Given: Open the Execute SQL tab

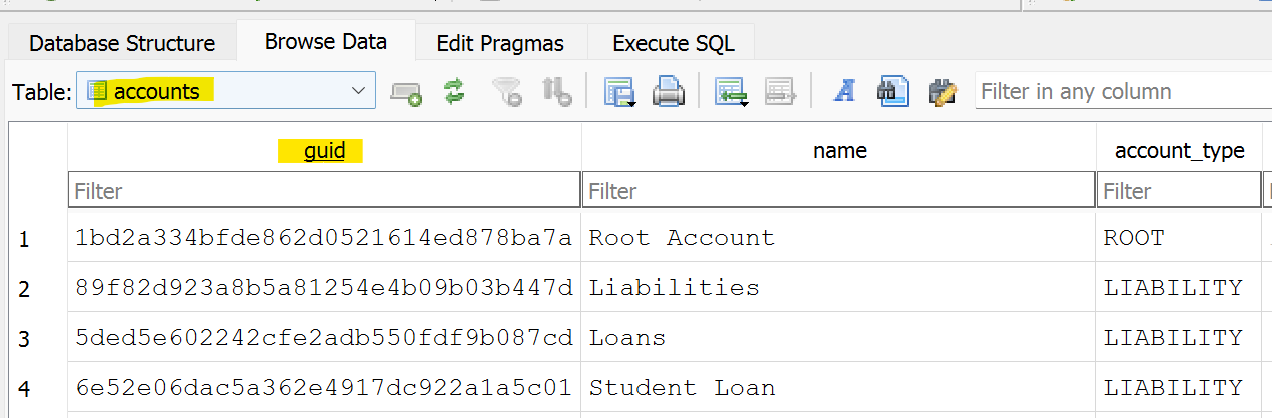Looking at the screenshot, I should coord(673,44).
